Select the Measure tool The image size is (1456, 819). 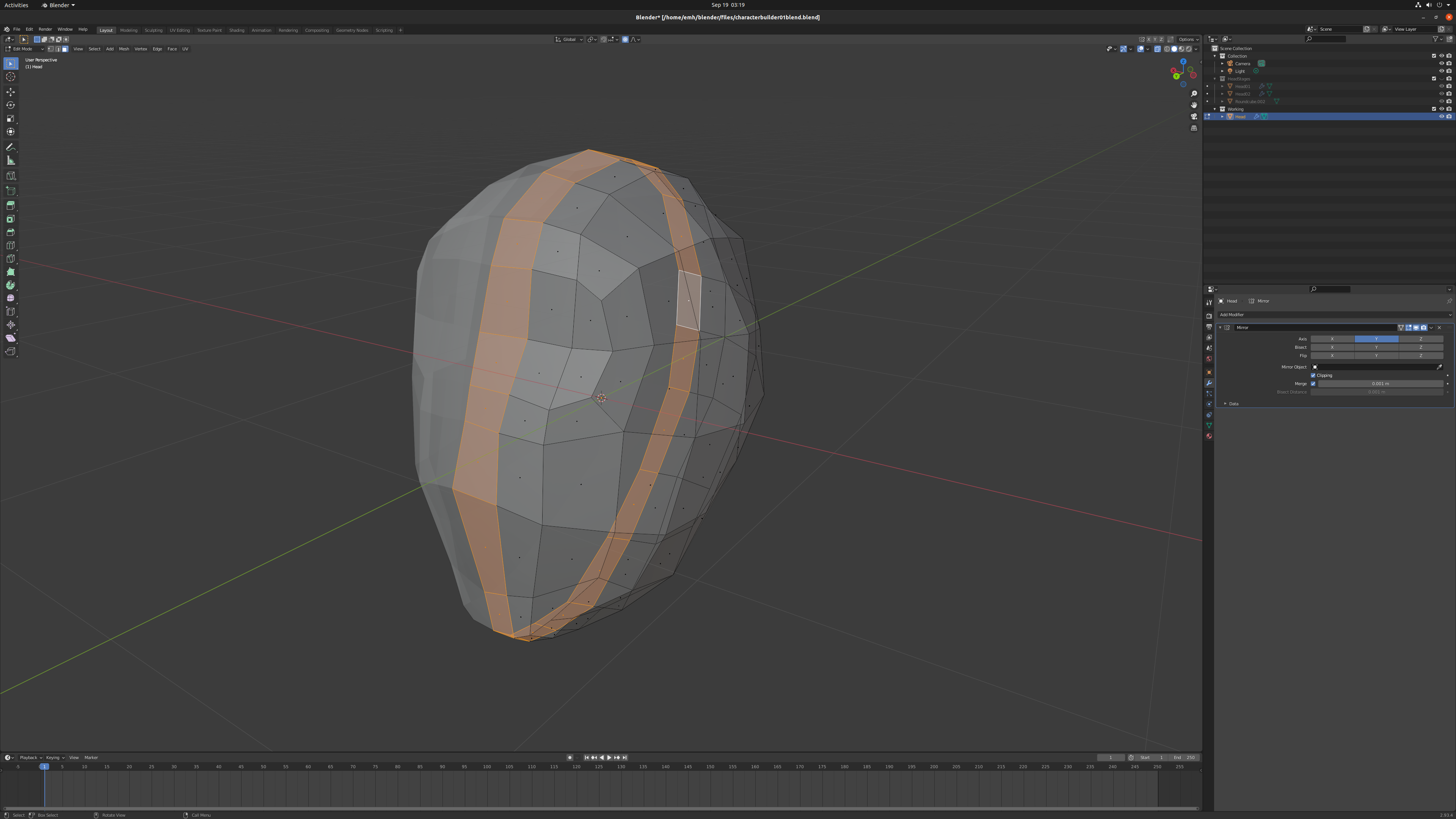(x=11, y=160)
